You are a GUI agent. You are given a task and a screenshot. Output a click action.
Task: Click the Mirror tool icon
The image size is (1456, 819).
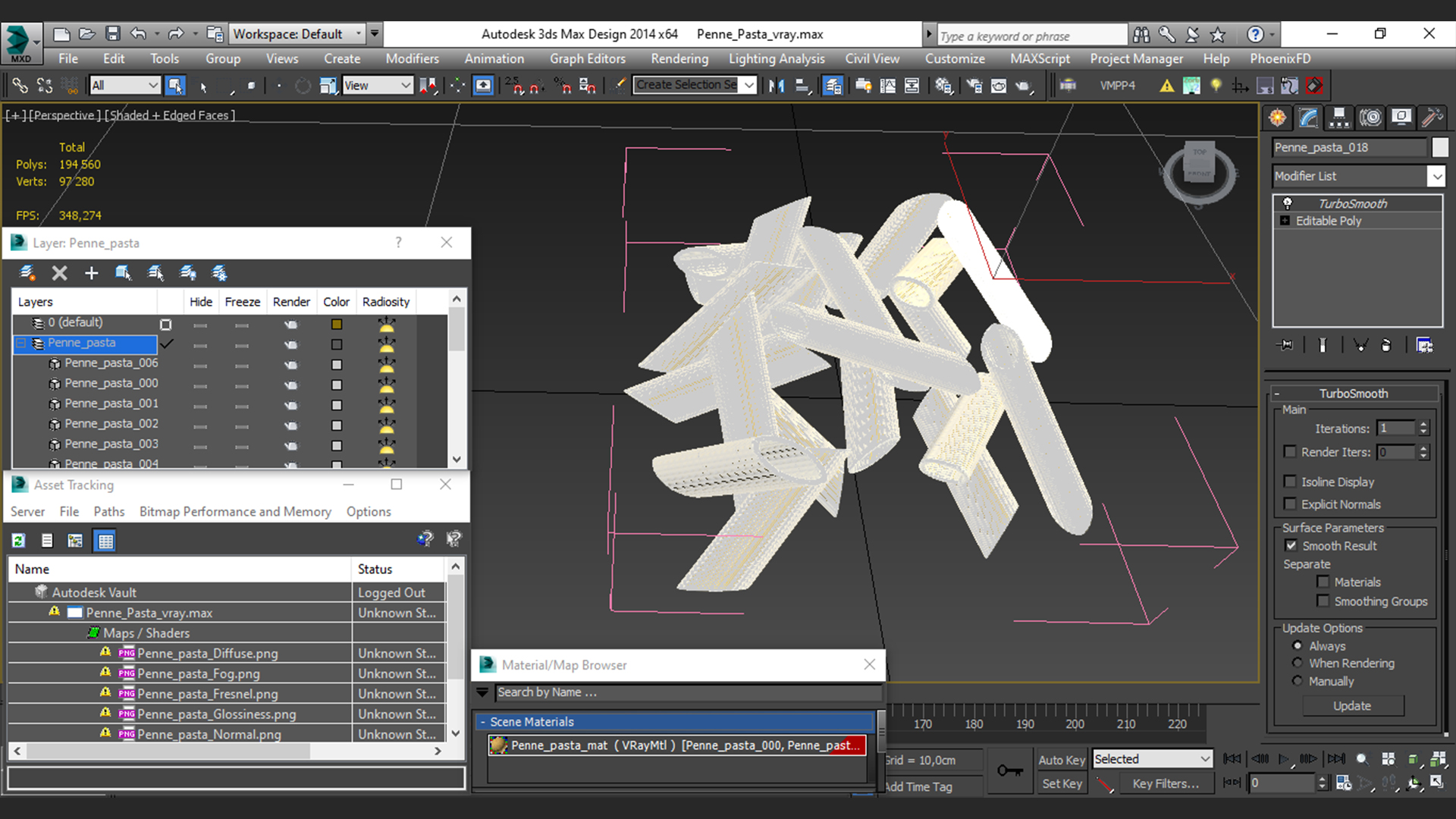[x=777, y=86]
